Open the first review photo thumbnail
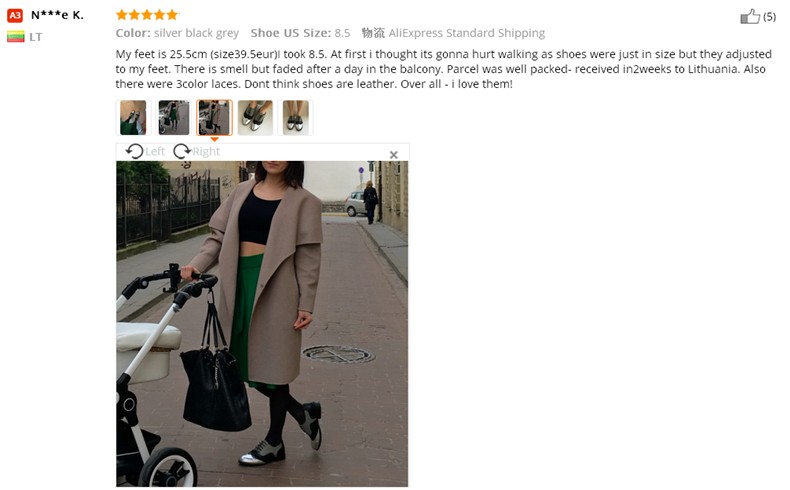This screenshot has height=490, width=790. click(x=134, y=117)
